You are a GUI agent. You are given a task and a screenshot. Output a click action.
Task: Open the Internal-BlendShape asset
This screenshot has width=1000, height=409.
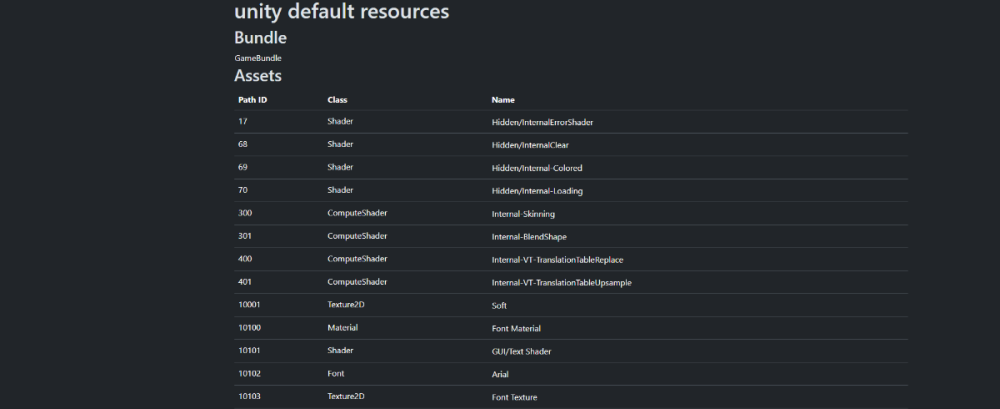pos(530,237)
